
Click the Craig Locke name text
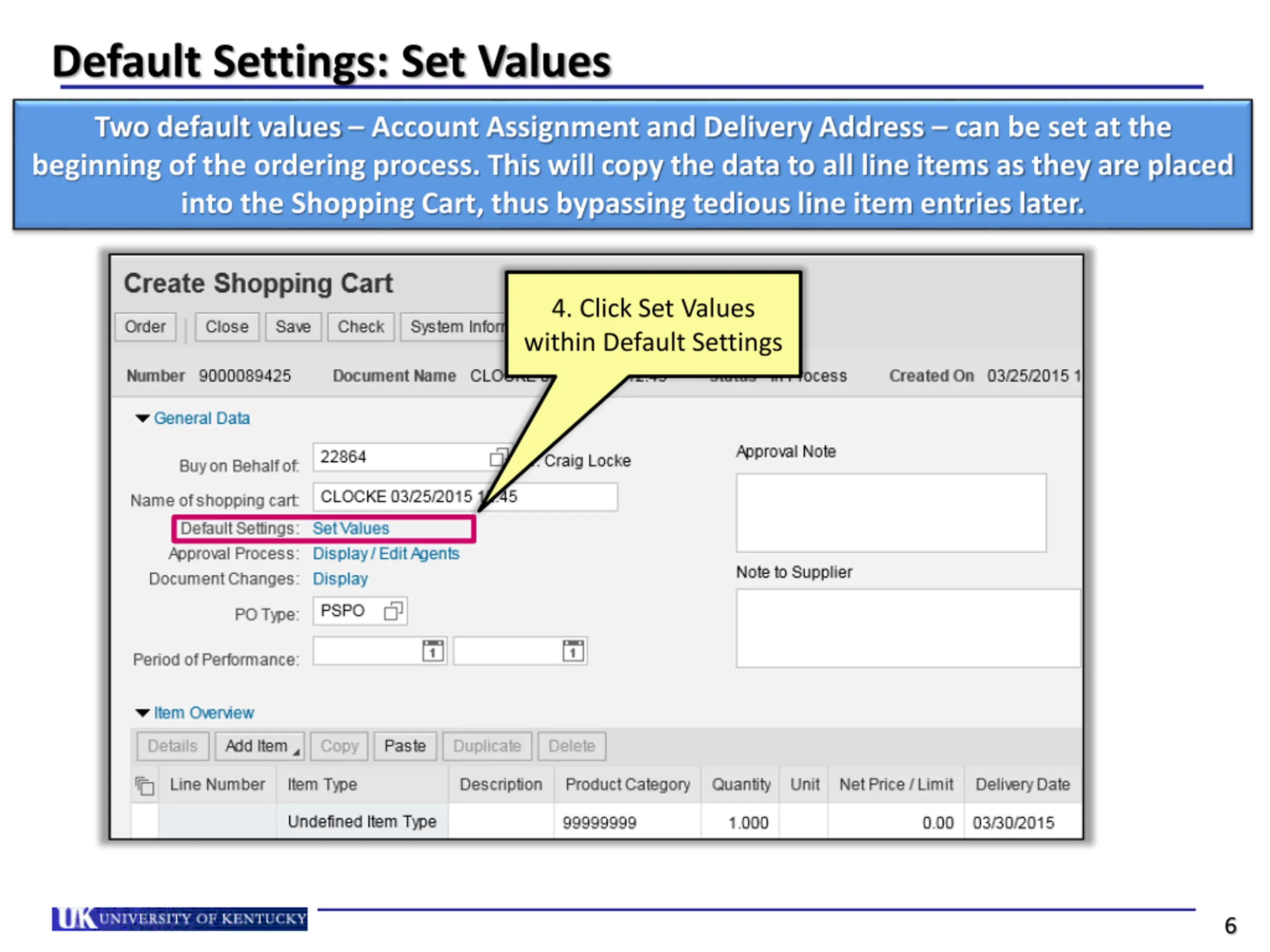(587, 461)
